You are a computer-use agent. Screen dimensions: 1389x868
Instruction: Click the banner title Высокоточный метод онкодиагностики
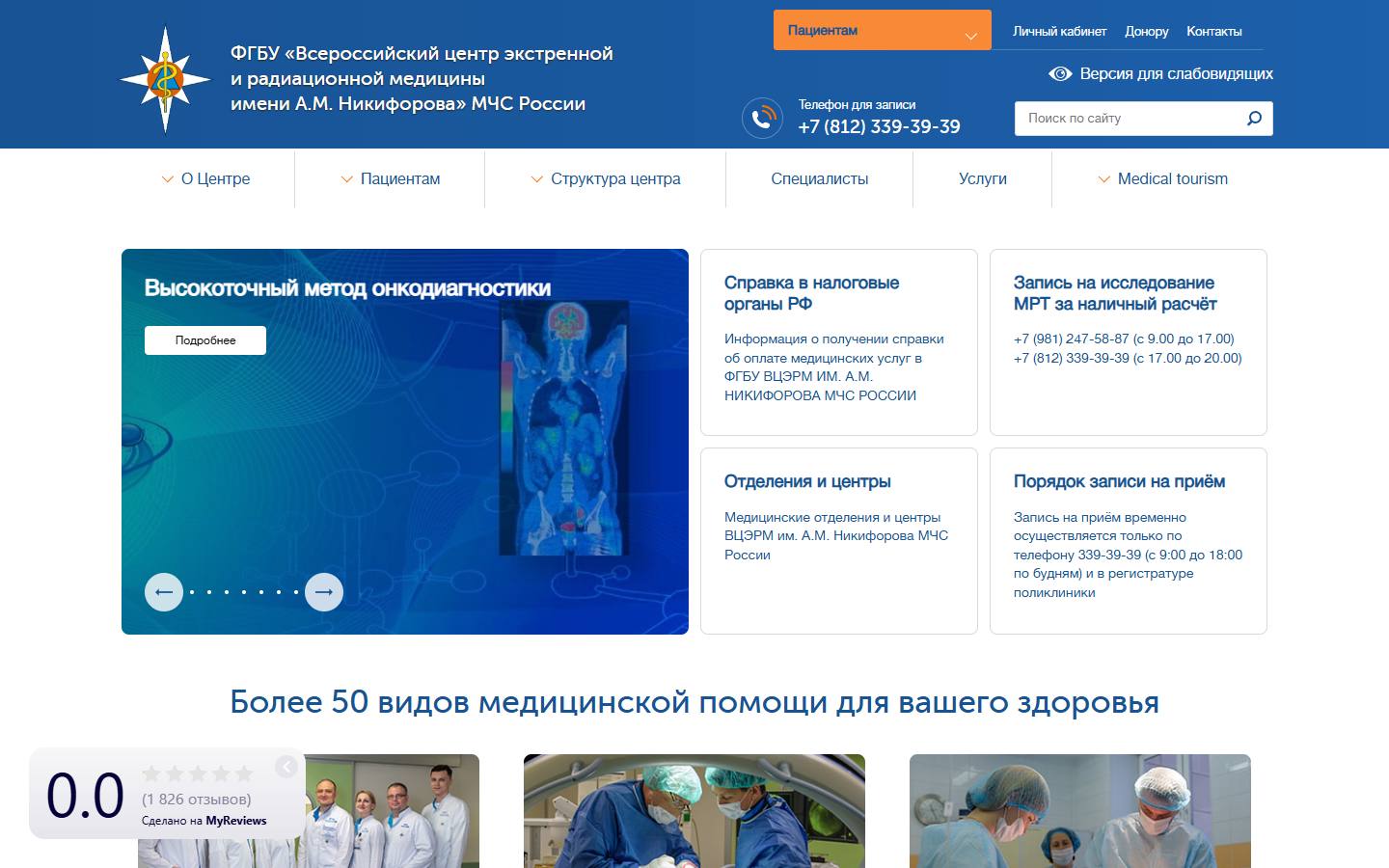point(347,288)
